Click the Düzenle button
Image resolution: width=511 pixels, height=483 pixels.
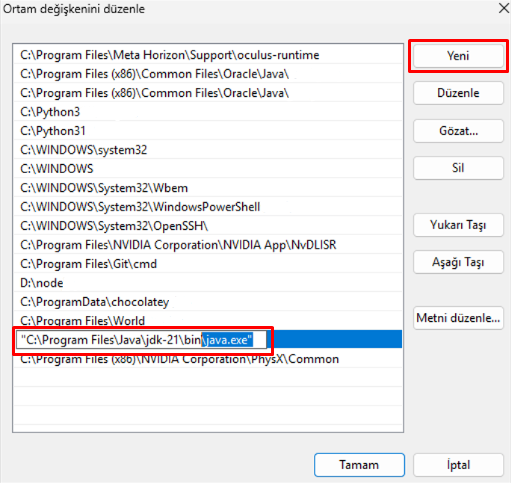click(458, 93)
